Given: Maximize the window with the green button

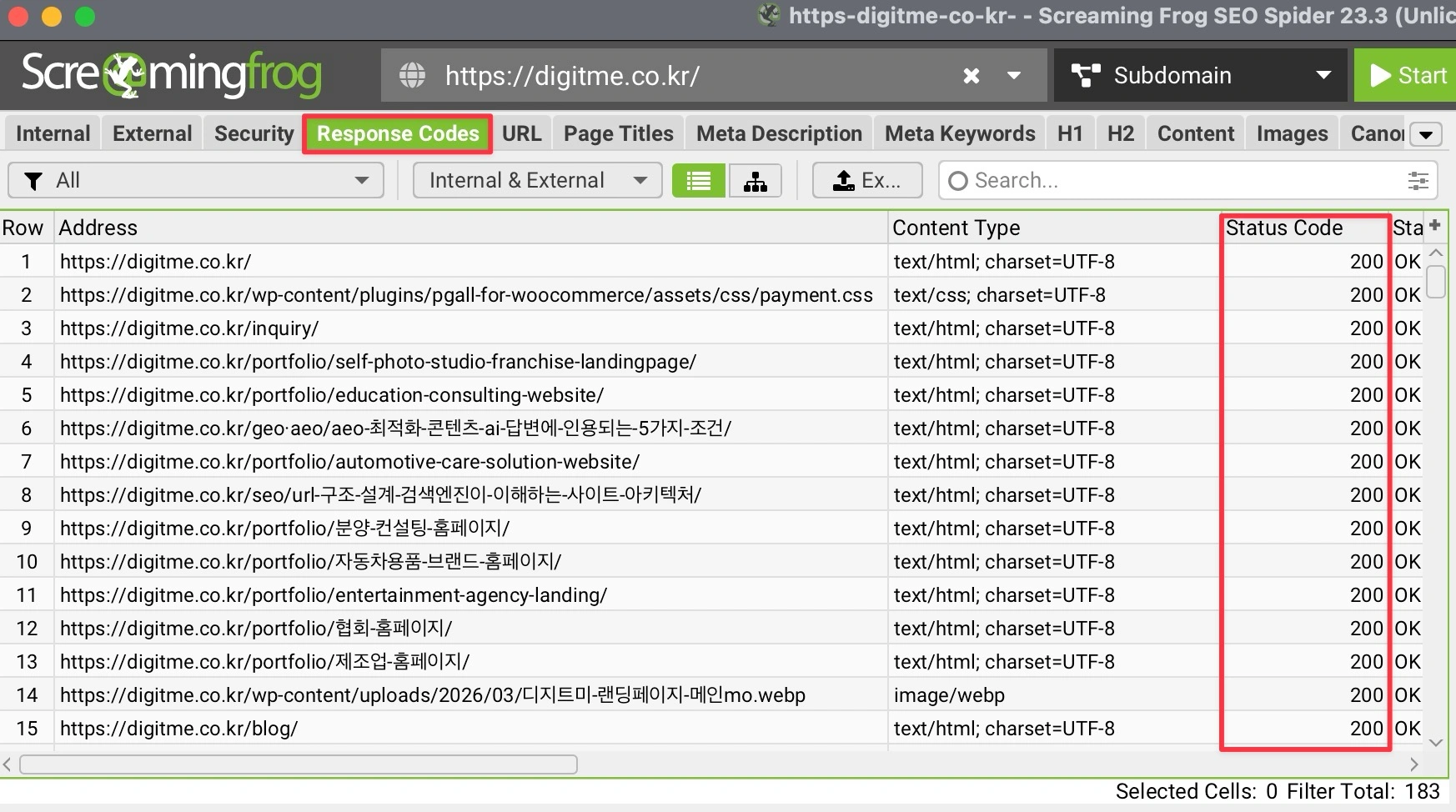Looking at the screenshot, I should [x=85, y=17].
